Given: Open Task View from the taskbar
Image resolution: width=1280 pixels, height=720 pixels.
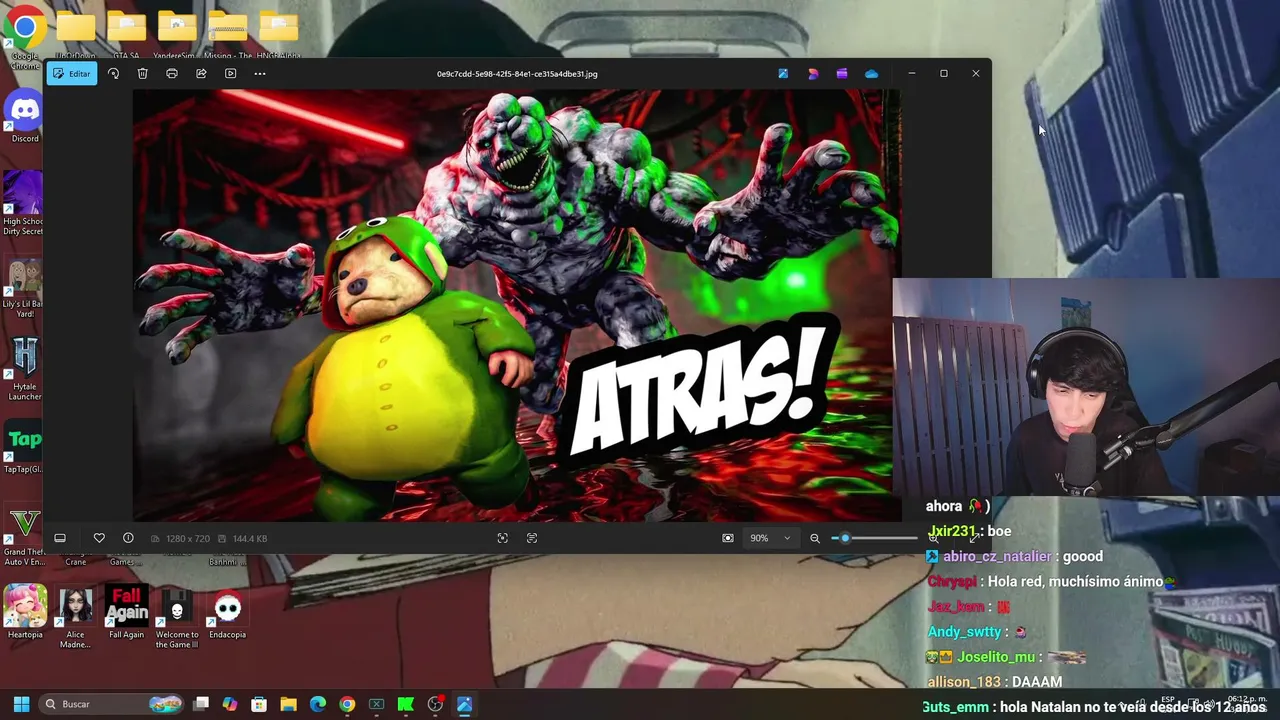Looking at the screenshot, I should click(x=201, y=704).
